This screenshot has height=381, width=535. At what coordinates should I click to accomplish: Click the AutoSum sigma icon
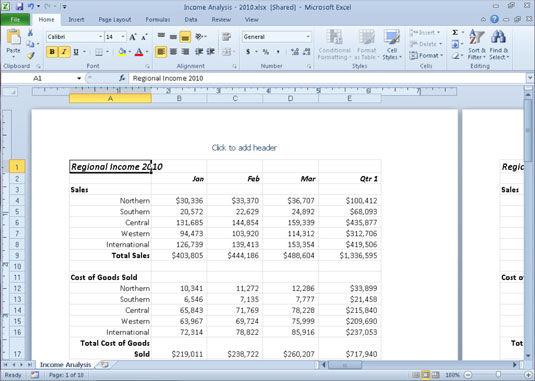tap(455, 32)
